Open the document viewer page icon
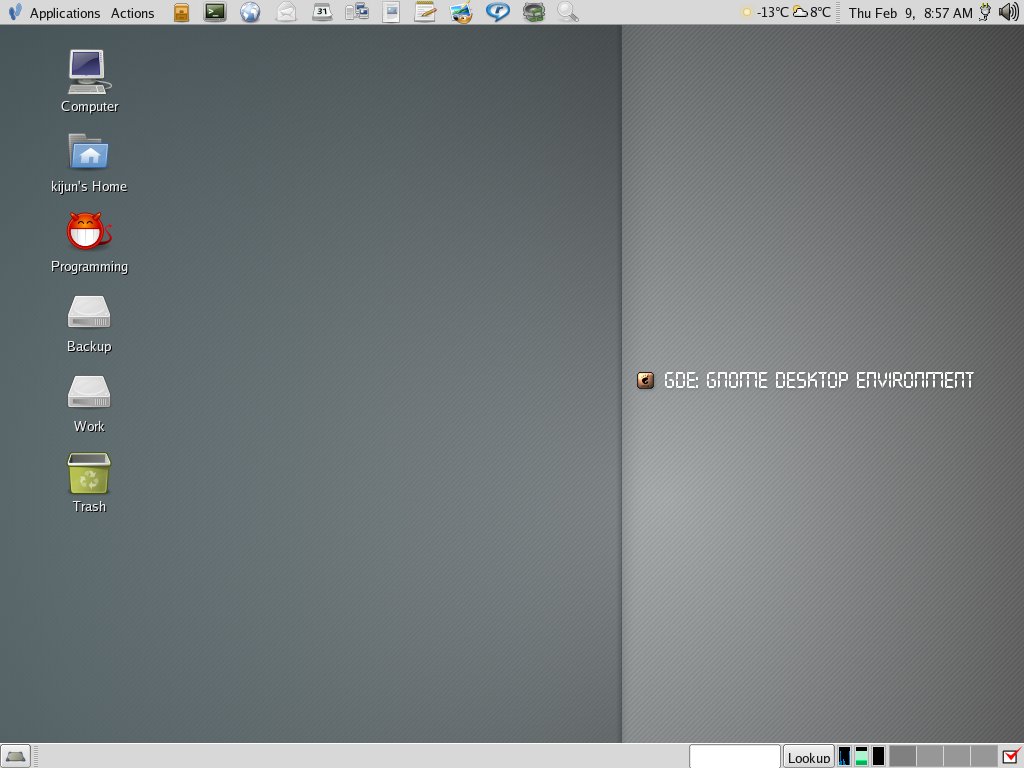 pos(391,12)
